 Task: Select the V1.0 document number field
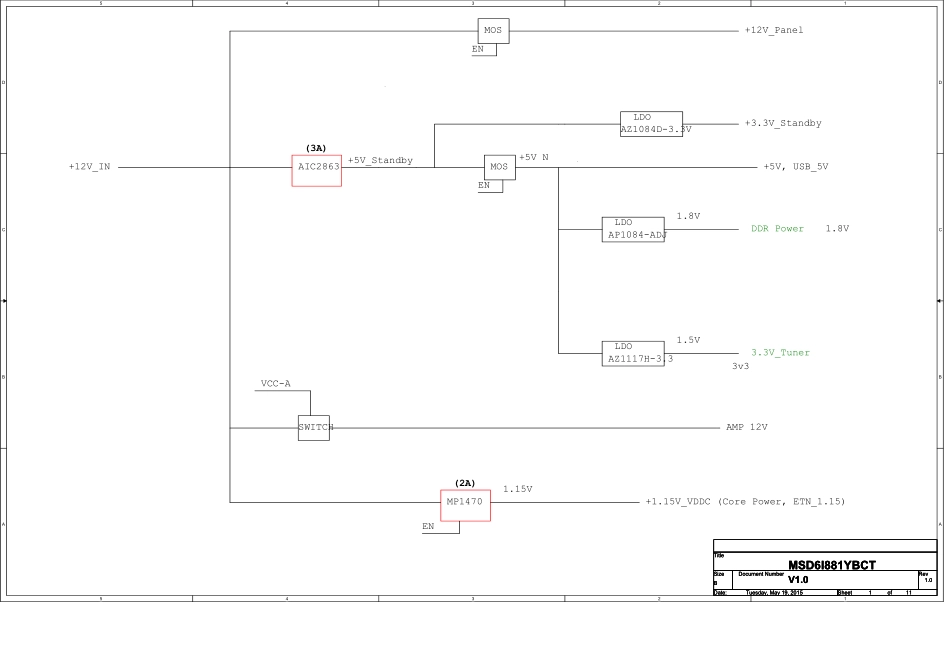[x=797, y=580]
